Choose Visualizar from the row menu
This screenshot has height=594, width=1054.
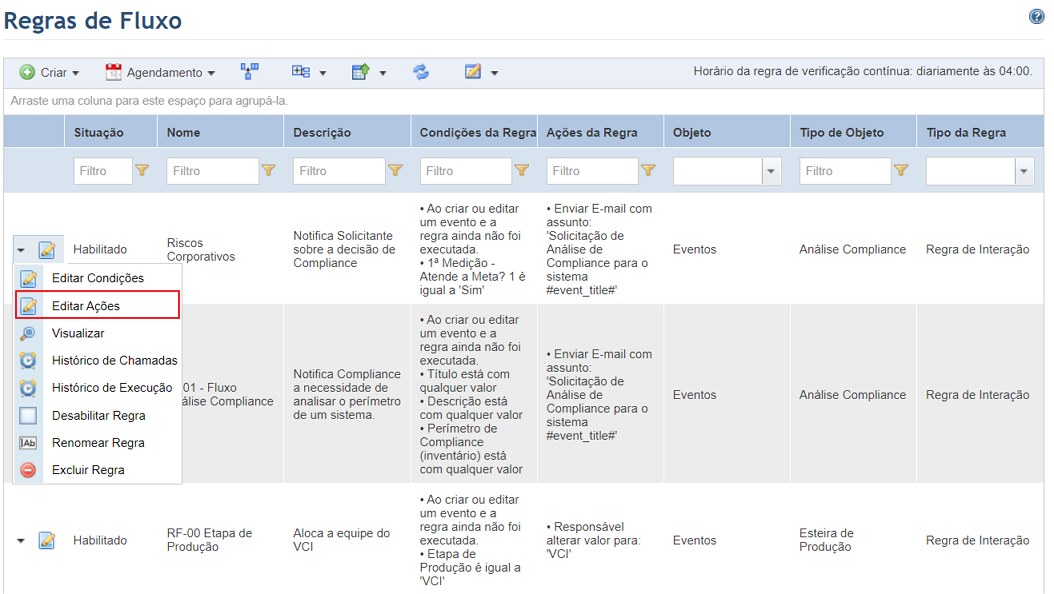(x=97, y=333)
